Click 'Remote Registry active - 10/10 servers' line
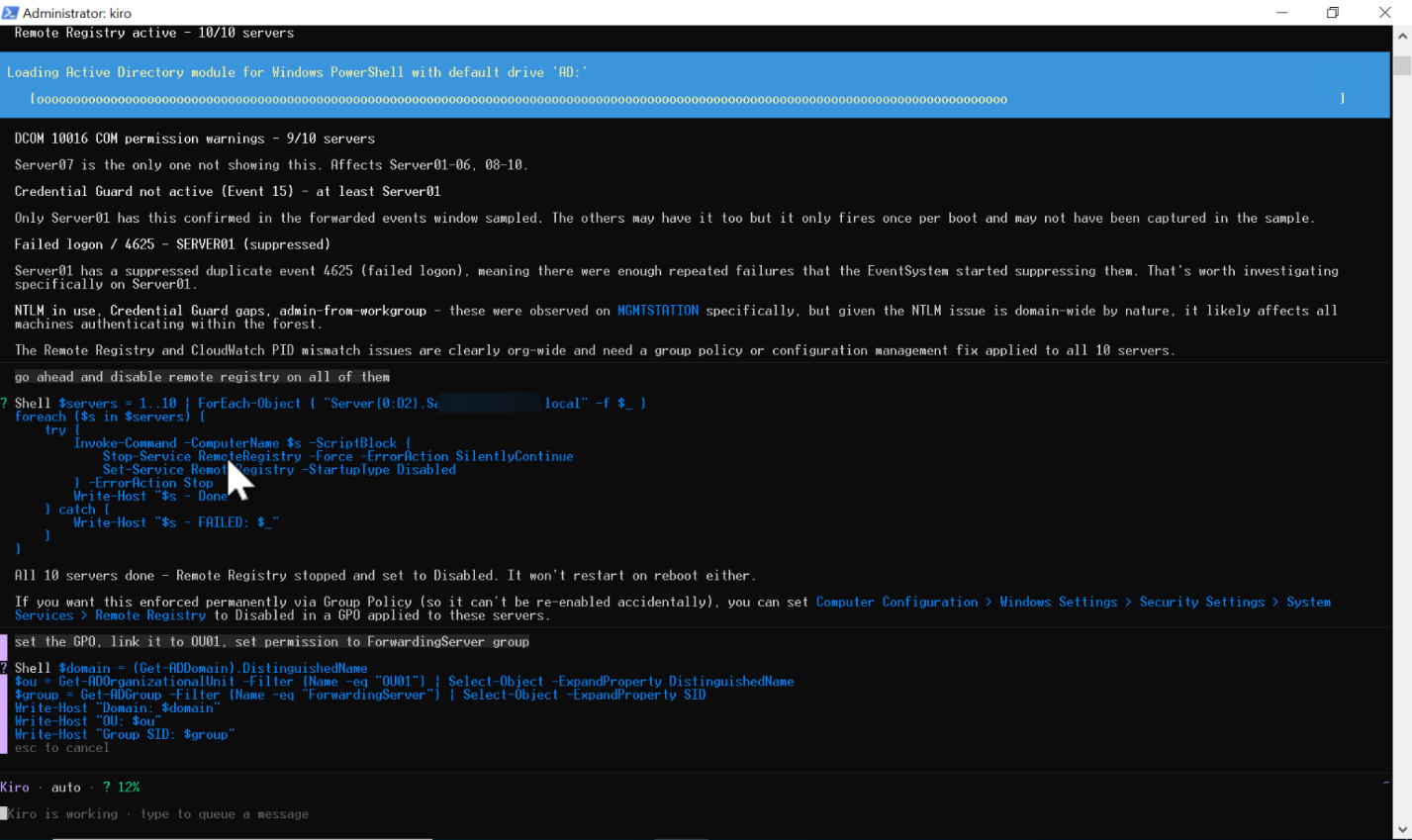This screenshot has height=840, width=1412. point(154,33)
